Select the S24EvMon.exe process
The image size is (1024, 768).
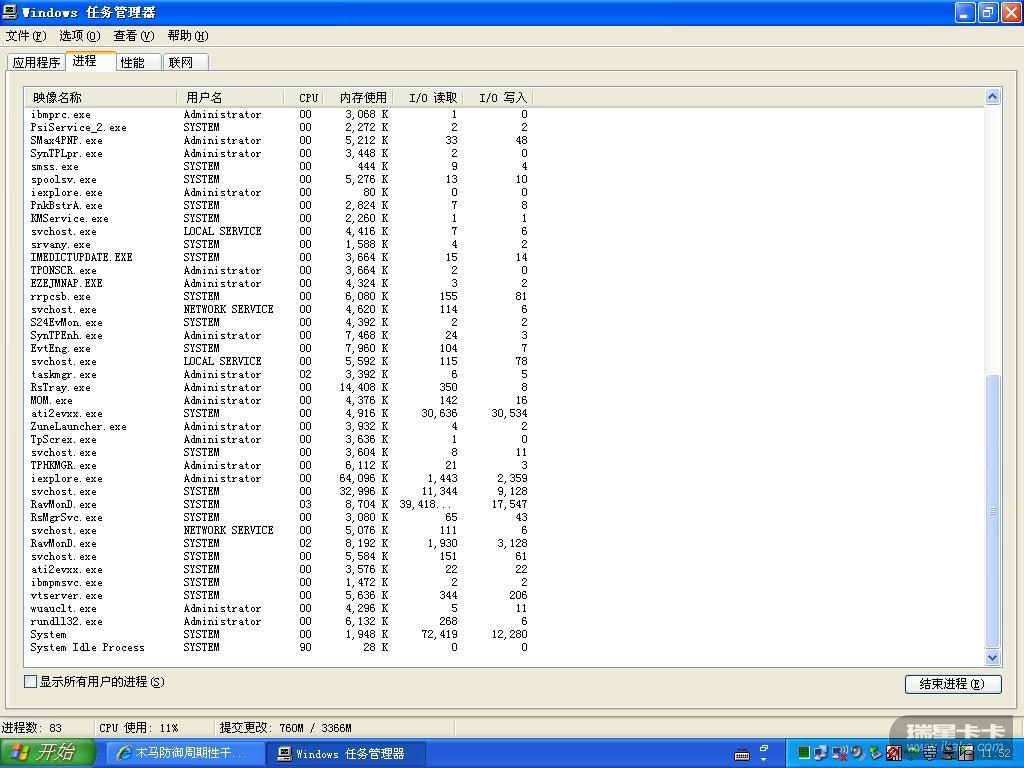click(279, 323)
